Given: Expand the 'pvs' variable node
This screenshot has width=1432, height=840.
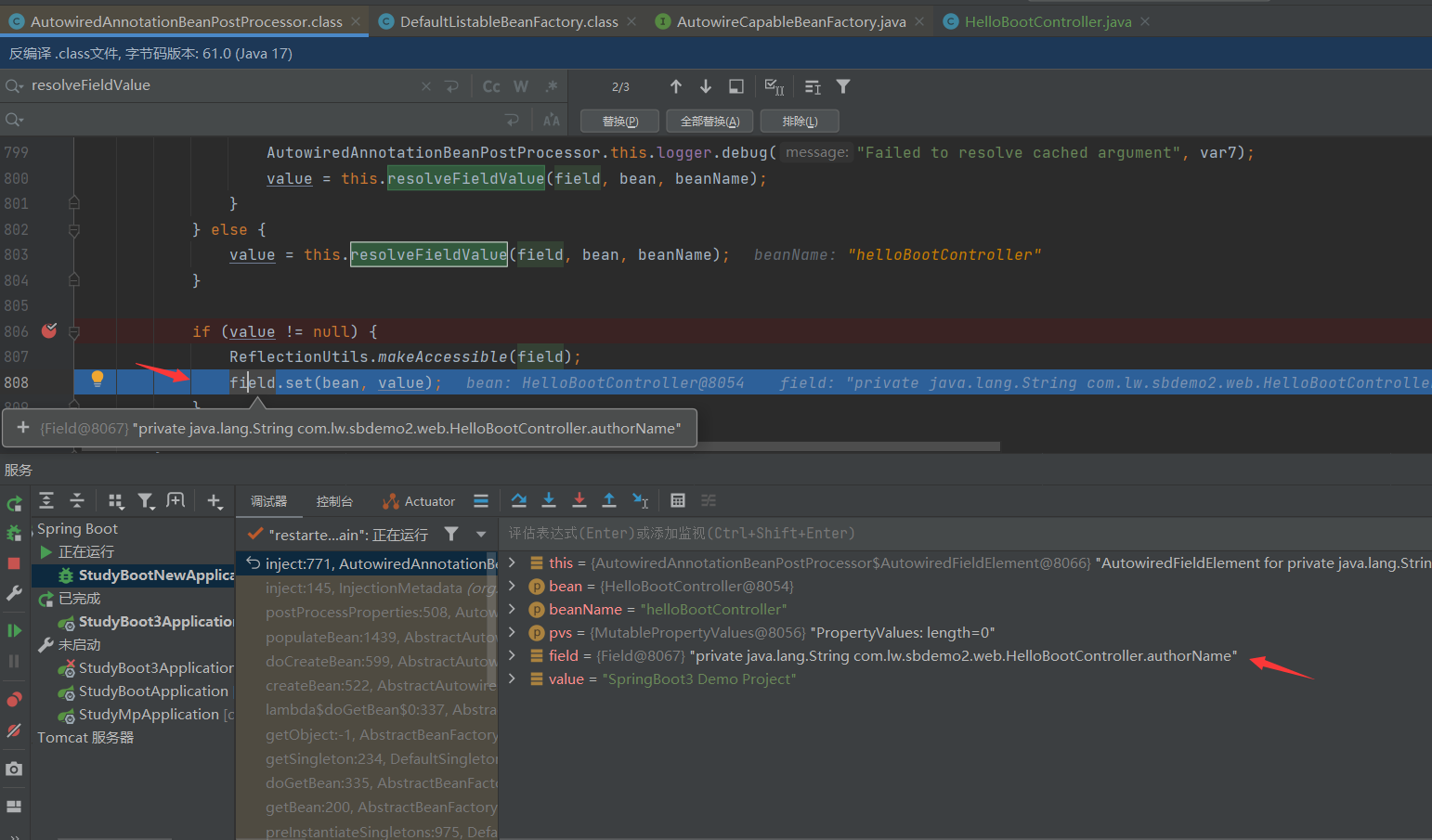Looking at the screenshot, I should (x=512, y=632).
